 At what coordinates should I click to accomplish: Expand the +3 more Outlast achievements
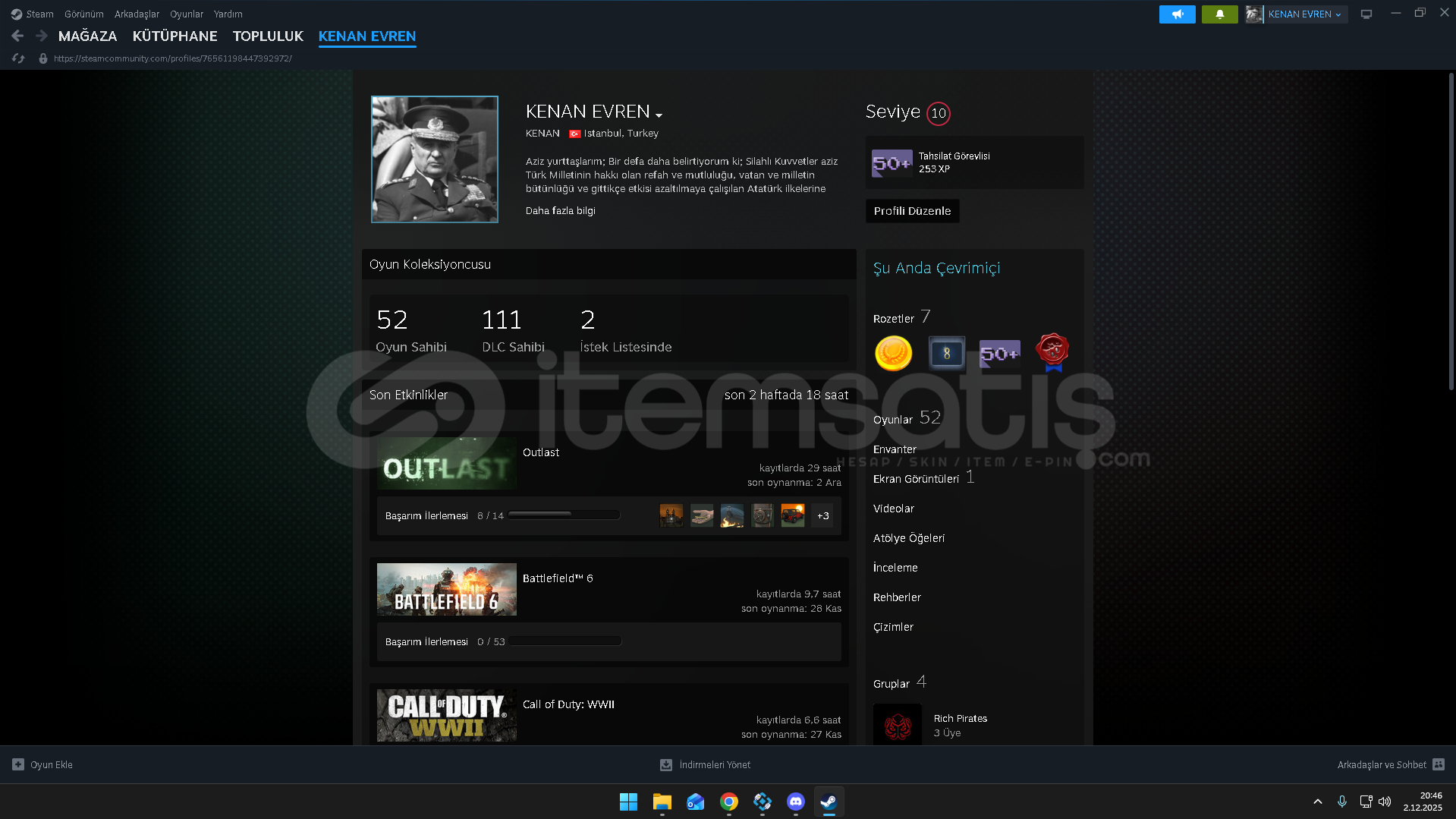822,516
